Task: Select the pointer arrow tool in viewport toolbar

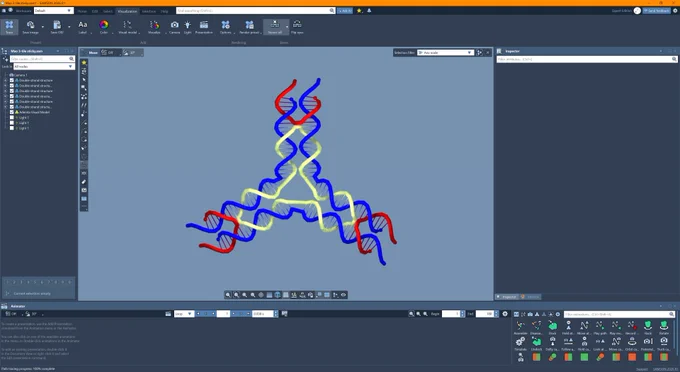Action: 84,79
